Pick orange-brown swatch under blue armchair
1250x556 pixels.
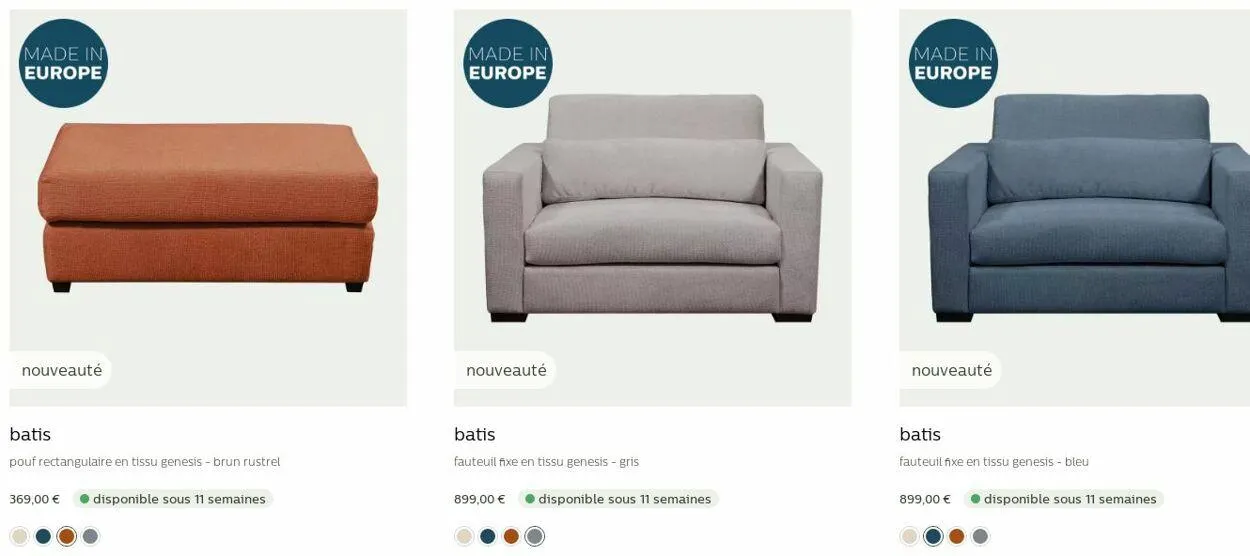957,536
